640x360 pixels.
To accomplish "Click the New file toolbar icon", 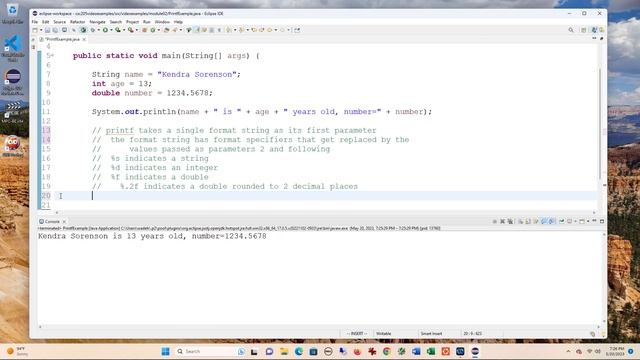I will [35, 30].
